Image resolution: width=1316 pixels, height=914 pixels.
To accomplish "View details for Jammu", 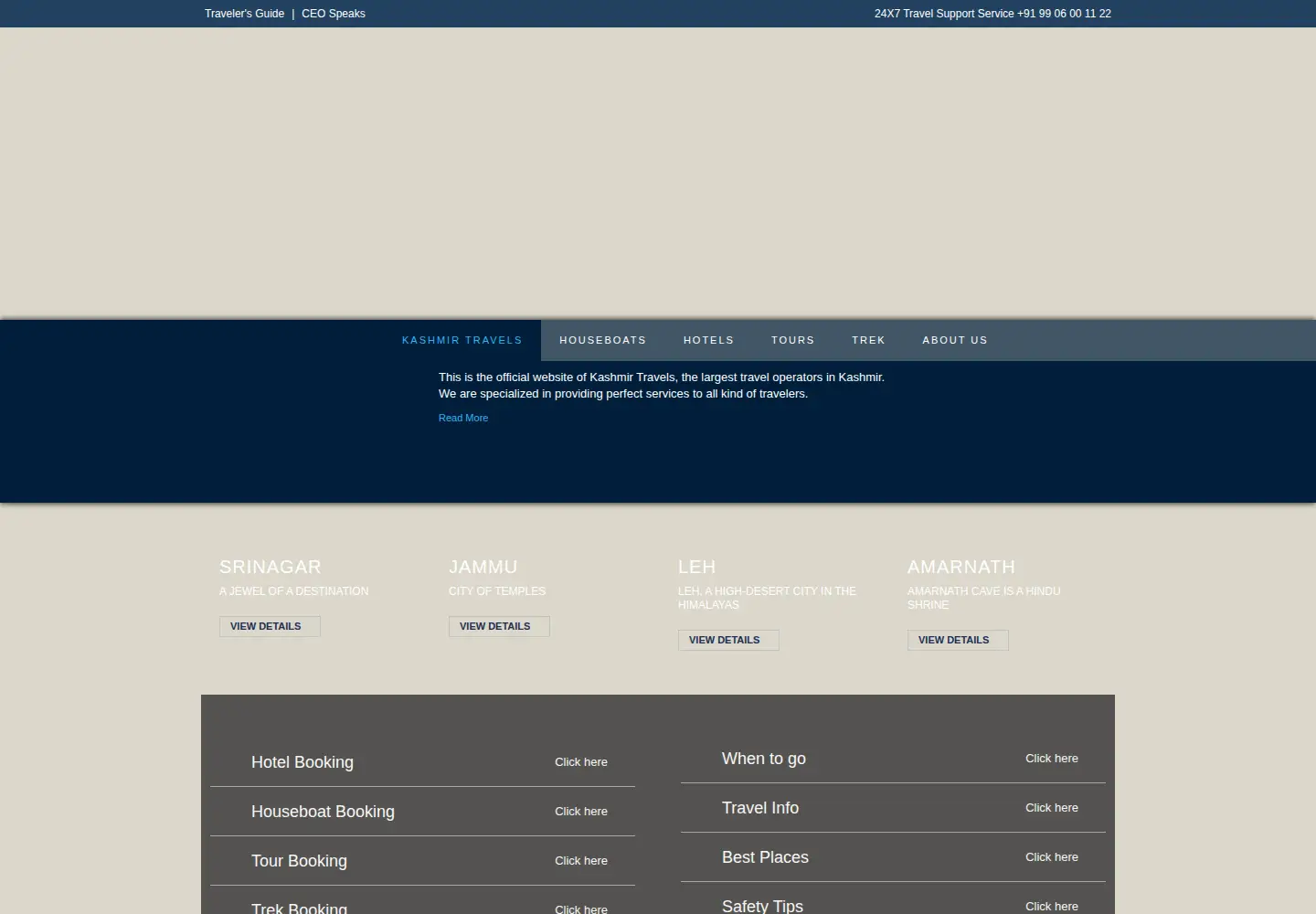I will pos(499,626).
